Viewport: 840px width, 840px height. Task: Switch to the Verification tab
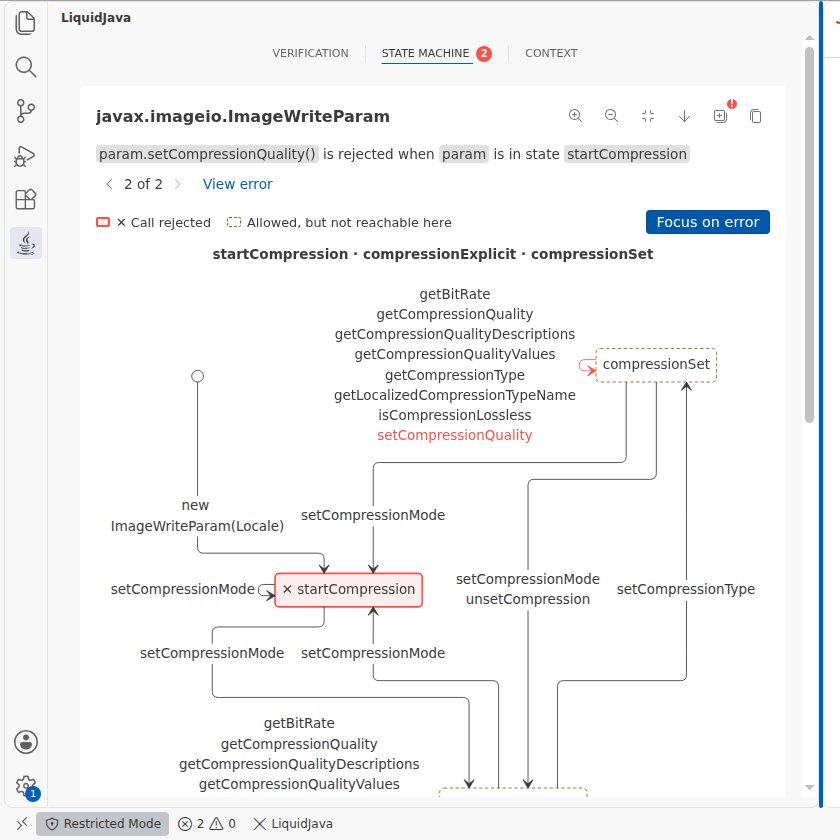point(310,53)
